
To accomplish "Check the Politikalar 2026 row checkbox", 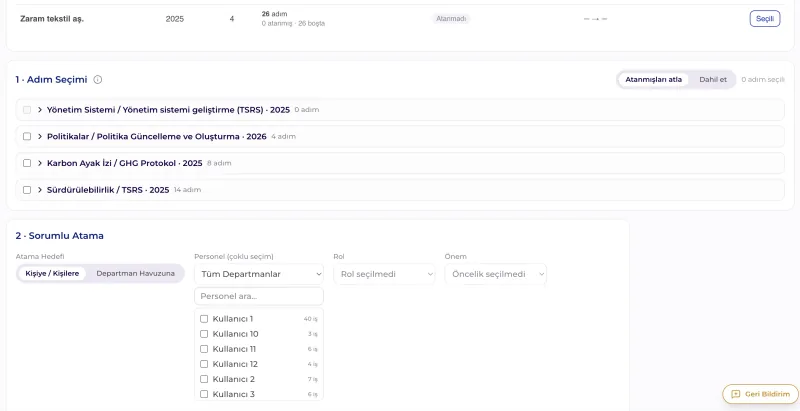I will pos(27,137).
